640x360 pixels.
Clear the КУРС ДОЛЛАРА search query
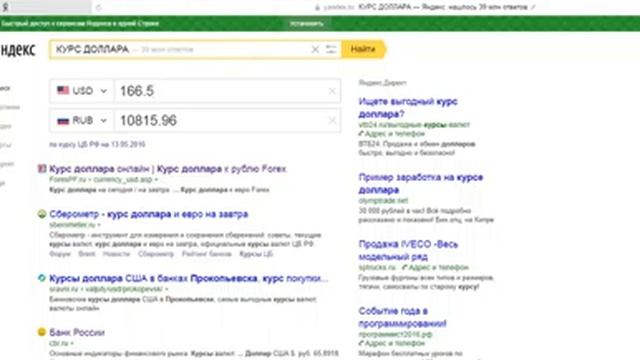pyautogui.click(x=315, y=49)
